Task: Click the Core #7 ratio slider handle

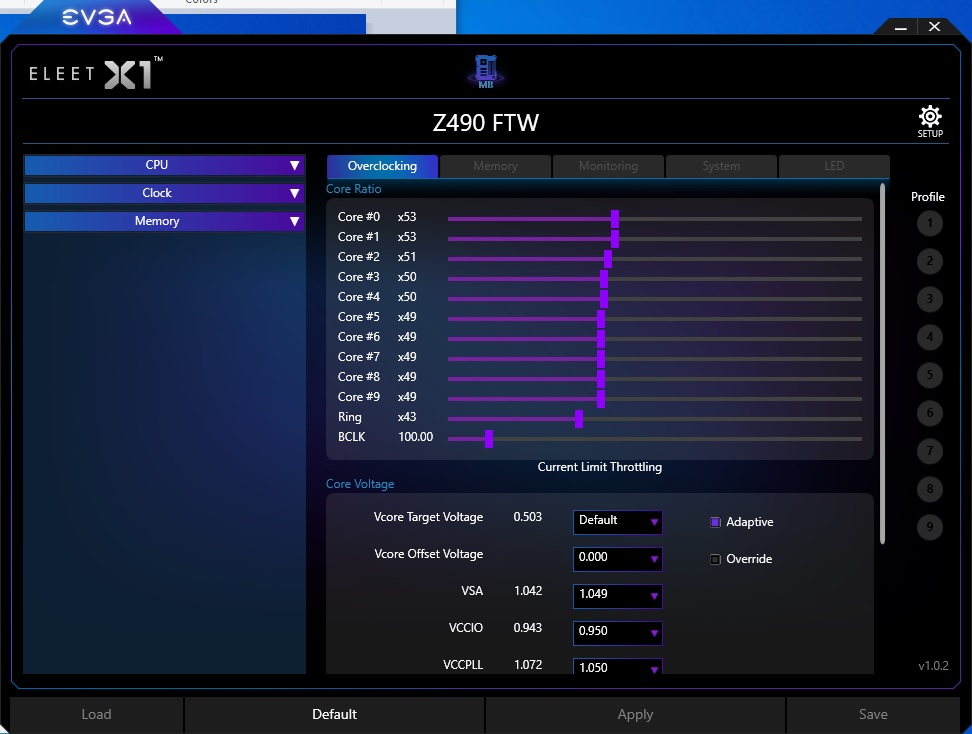Action: point(601,359)
